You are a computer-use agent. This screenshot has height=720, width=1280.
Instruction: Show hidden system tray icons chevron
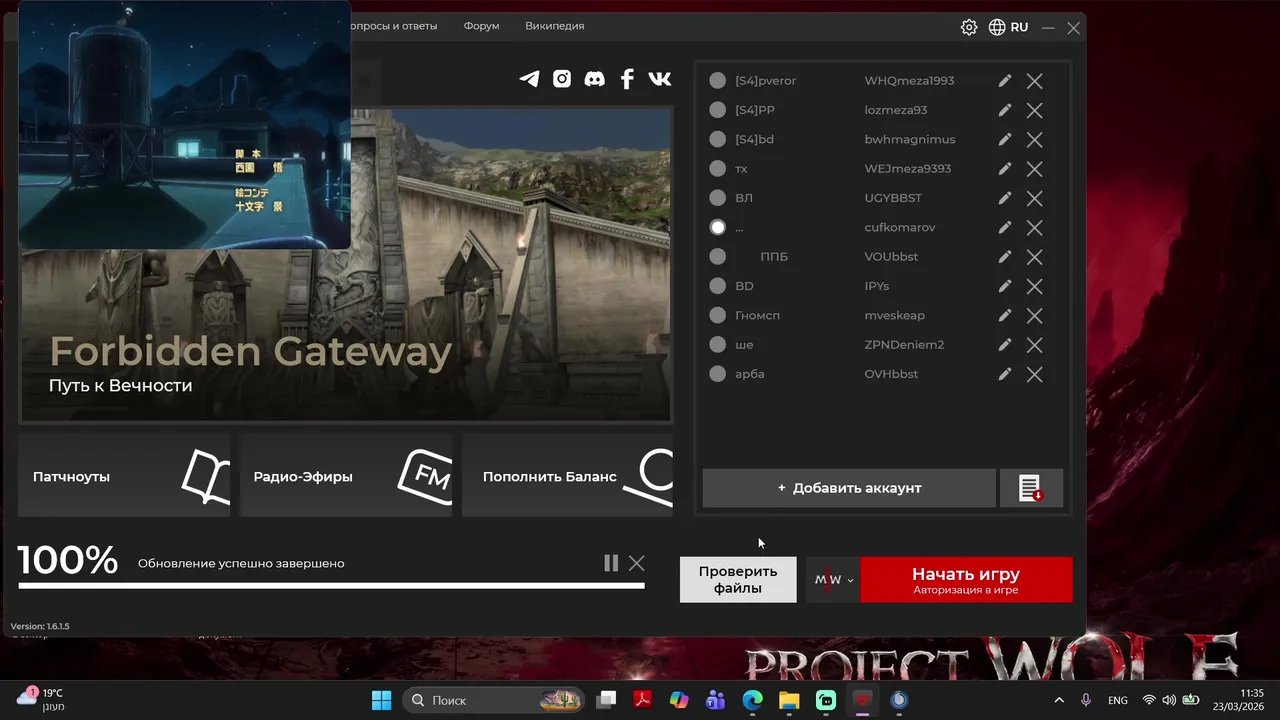(x=1059, y=700)
